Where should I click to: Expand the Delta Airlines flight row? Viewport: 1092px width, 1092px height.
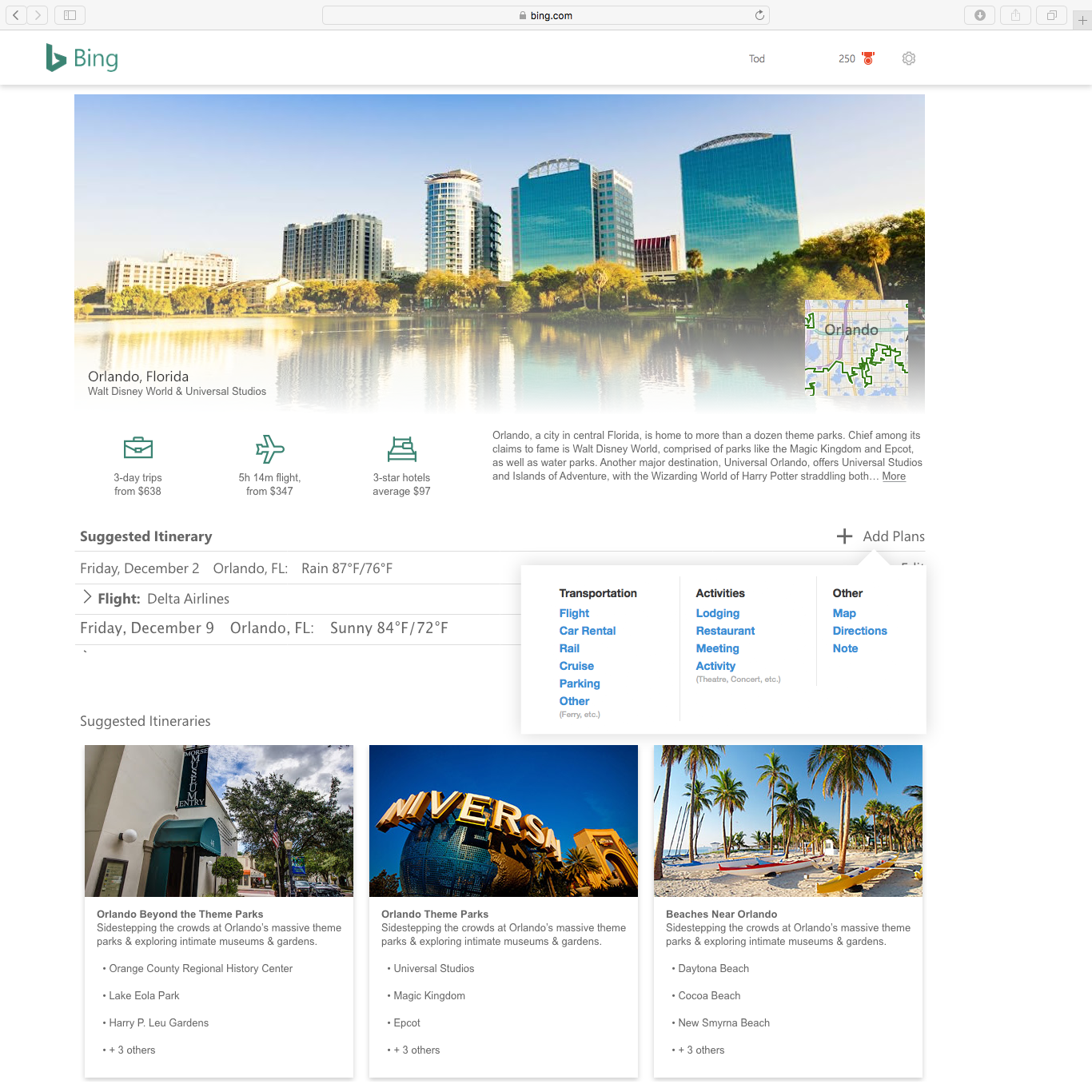[x=87, y=597]
